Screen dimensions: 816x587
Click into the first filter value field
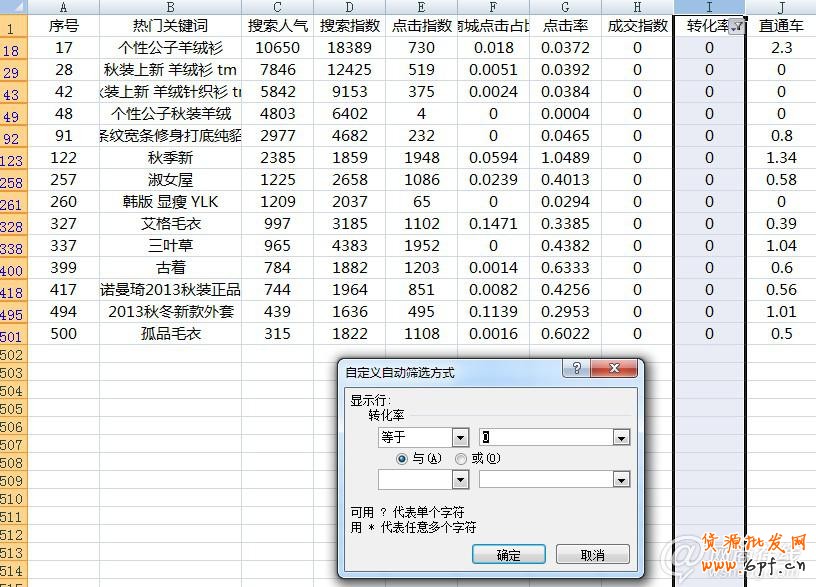pyautogui.click(x=546, y=438)
